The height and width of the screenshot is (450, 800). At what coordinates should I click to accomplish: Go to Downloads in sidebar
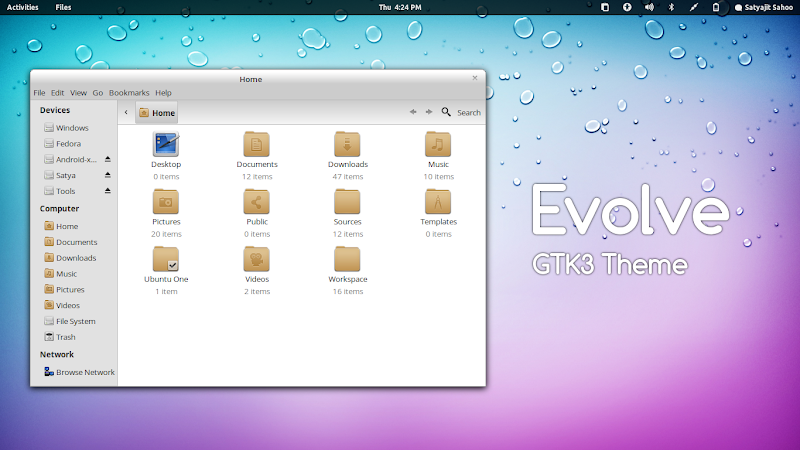point(70,258)
